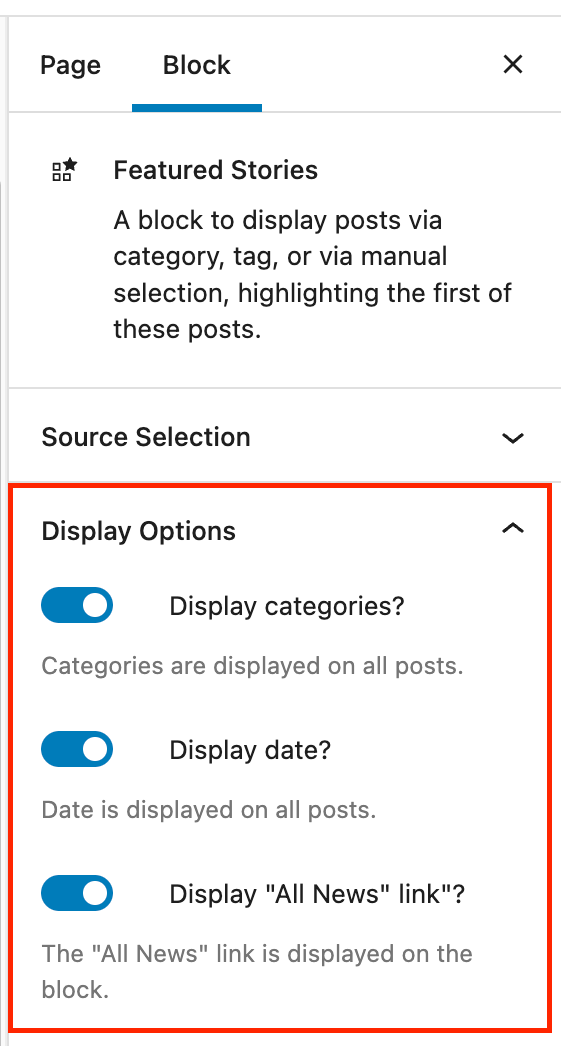Expand Source Selection using its chevron arrow
The image size is (561, 1046).
(512, 438)
